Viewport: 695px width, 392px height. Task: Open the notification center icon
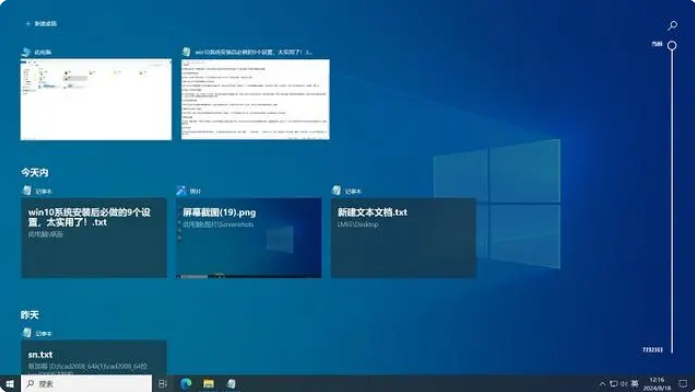tap(683, 384)
